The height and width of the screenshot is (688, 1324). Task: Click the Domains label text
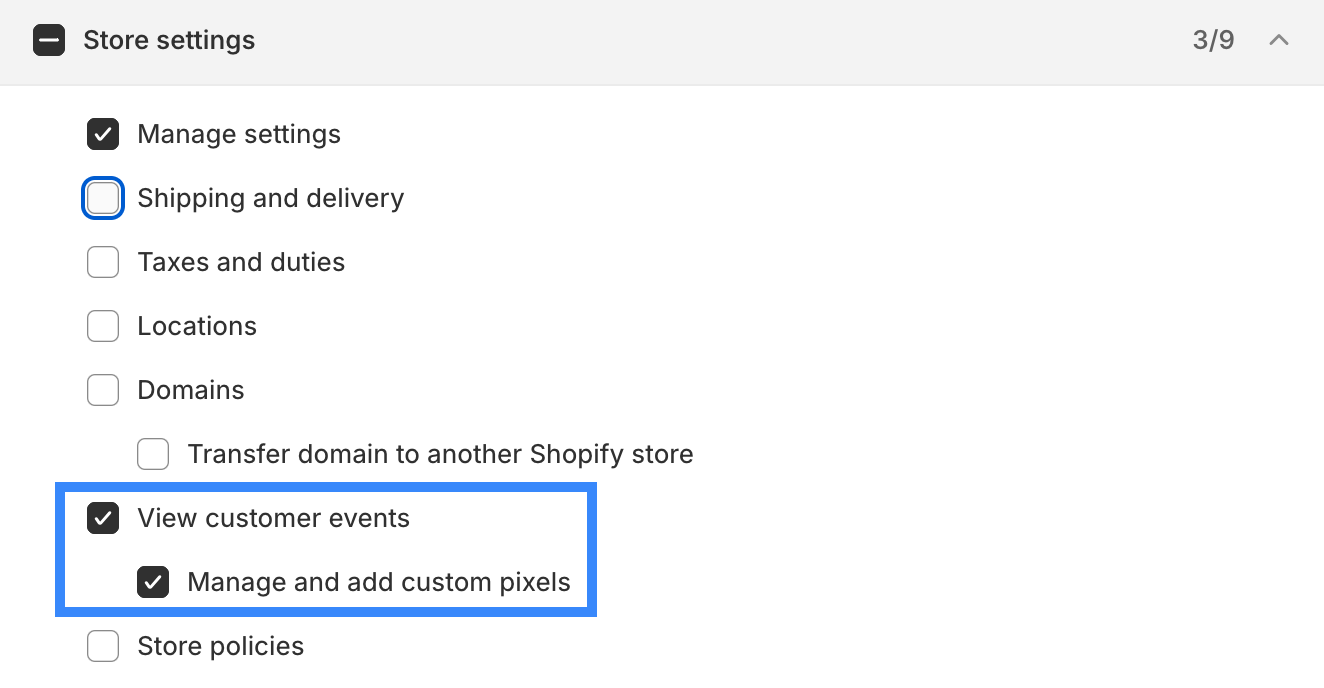point(190,390)
